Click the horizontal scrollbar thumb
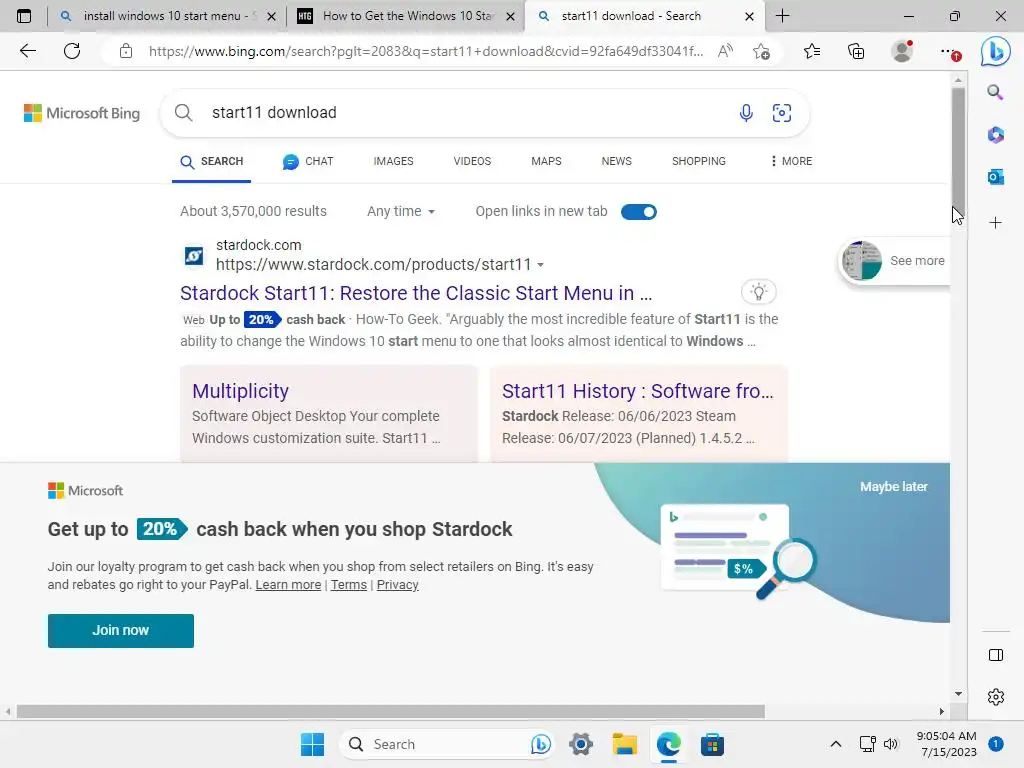The image size is (1024, 768). 391,711
